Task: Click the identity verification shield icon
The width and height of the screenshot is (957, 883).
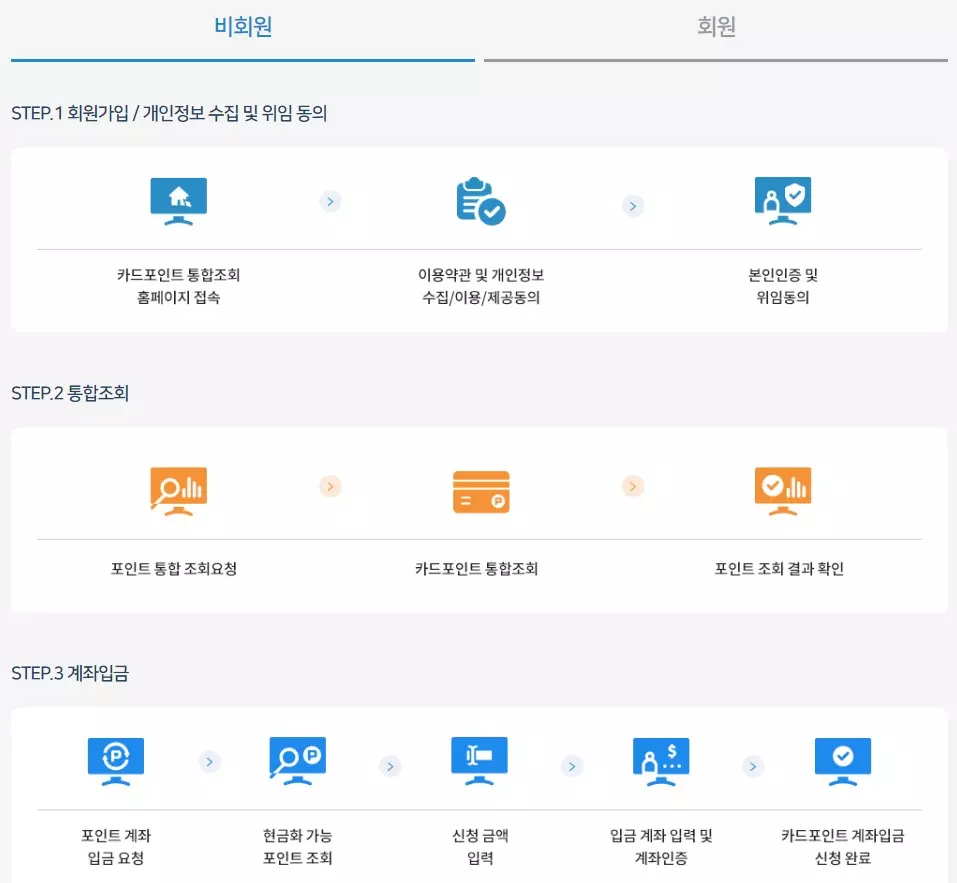Action: click(x=783, y=201)
